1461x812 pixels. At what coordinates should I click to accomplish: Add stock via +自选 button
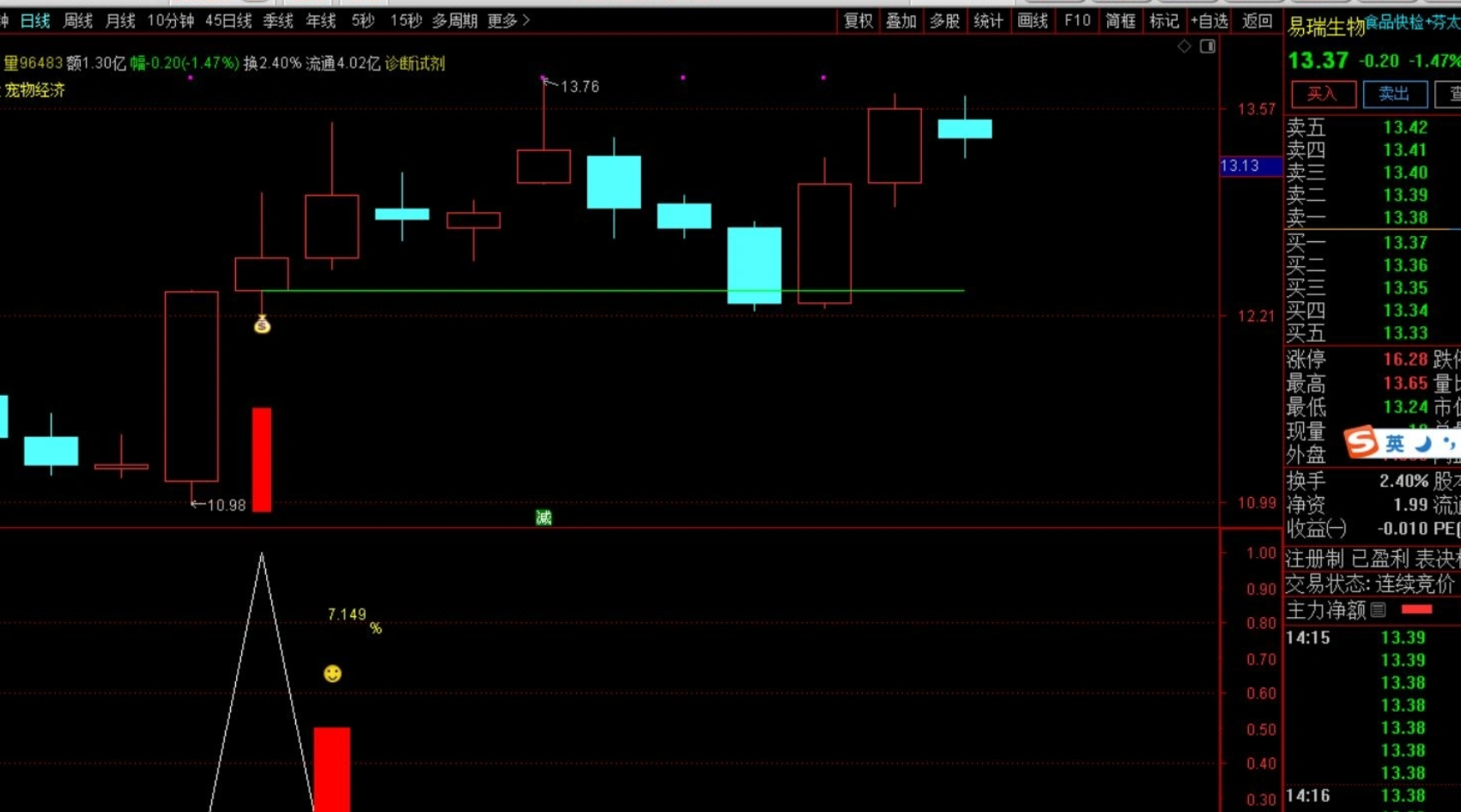[1209, 21]
